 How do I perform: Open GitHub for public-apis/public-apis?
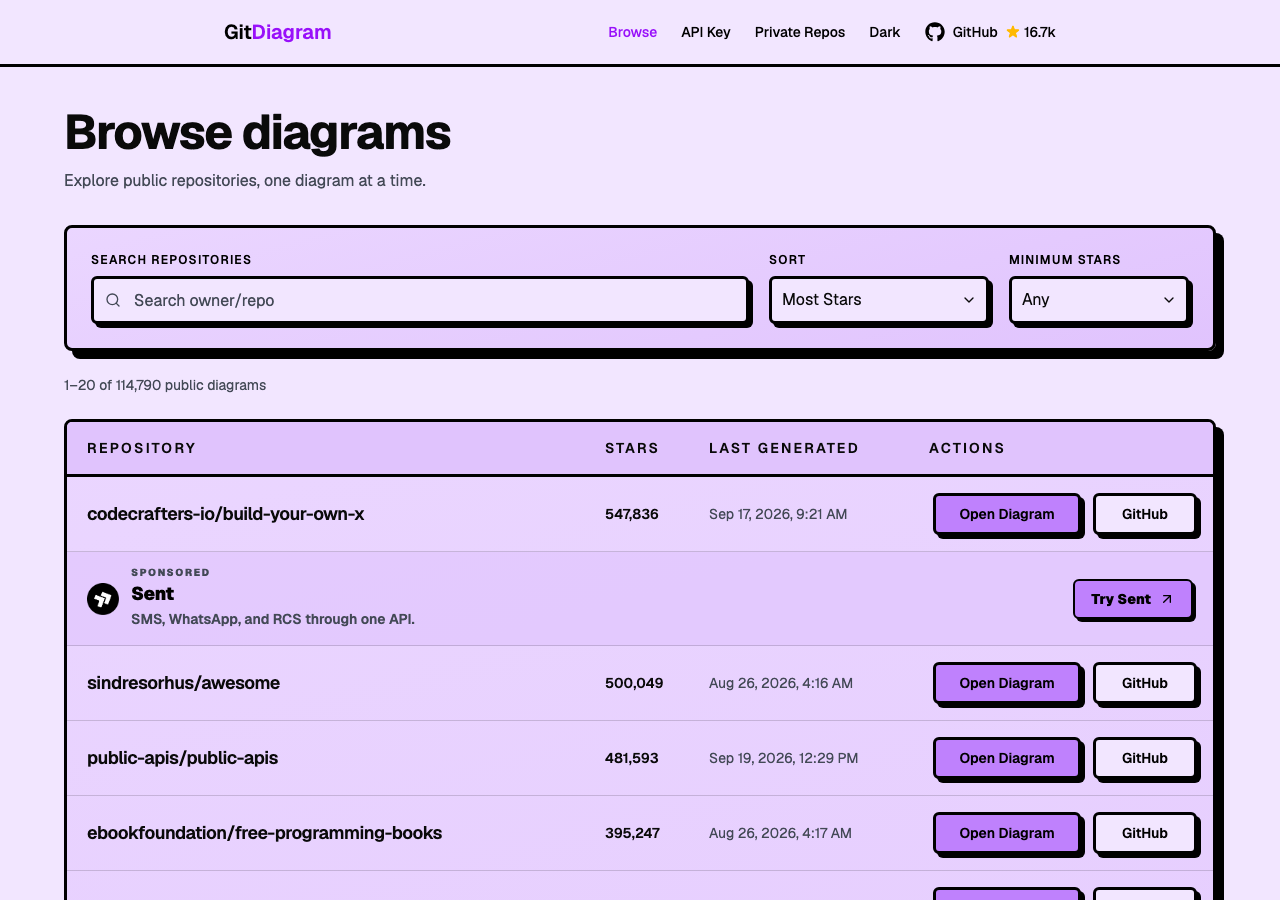(1145, 758)
